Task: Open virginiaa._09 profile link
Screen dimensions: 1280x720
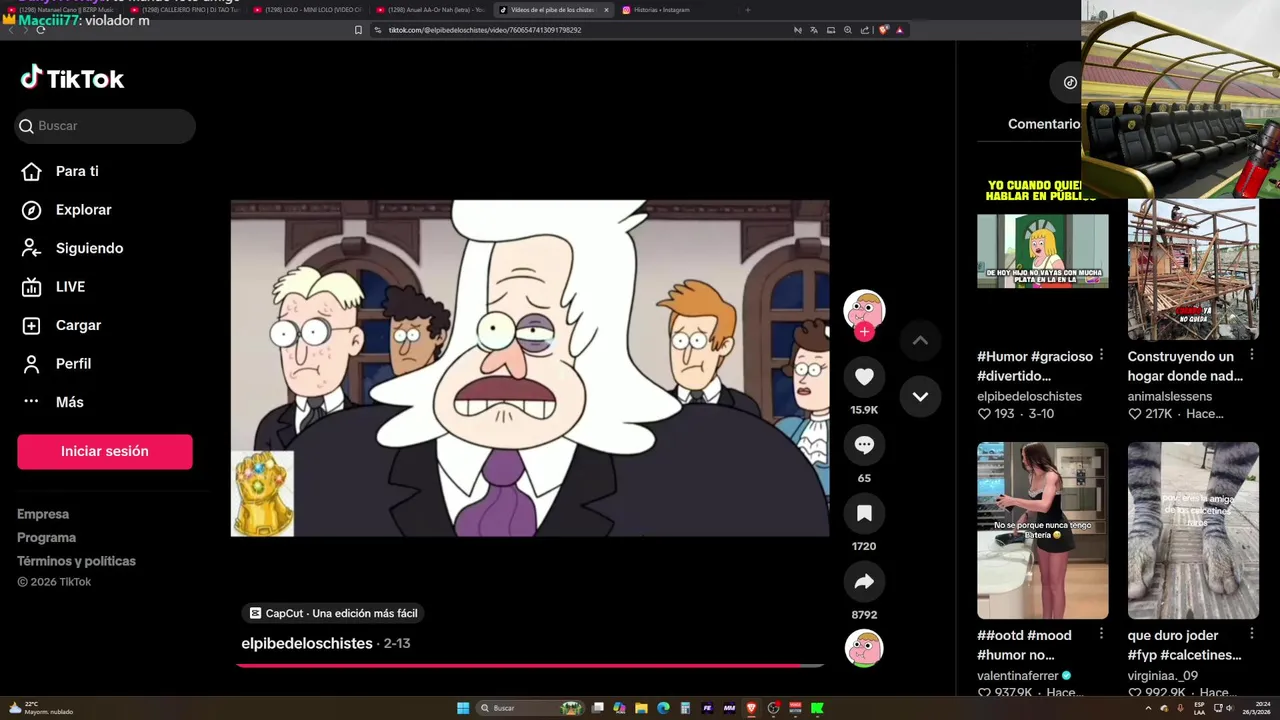Action: point(1162,676)
